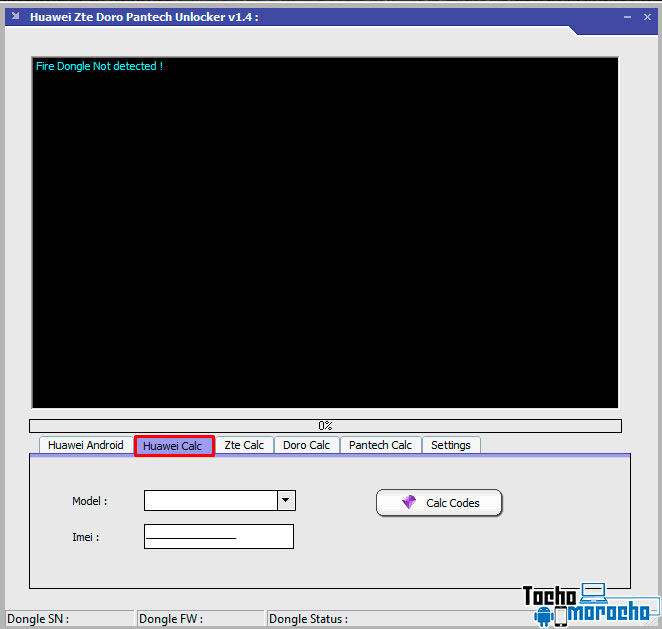Focus the Imei input field

[219, 537]
